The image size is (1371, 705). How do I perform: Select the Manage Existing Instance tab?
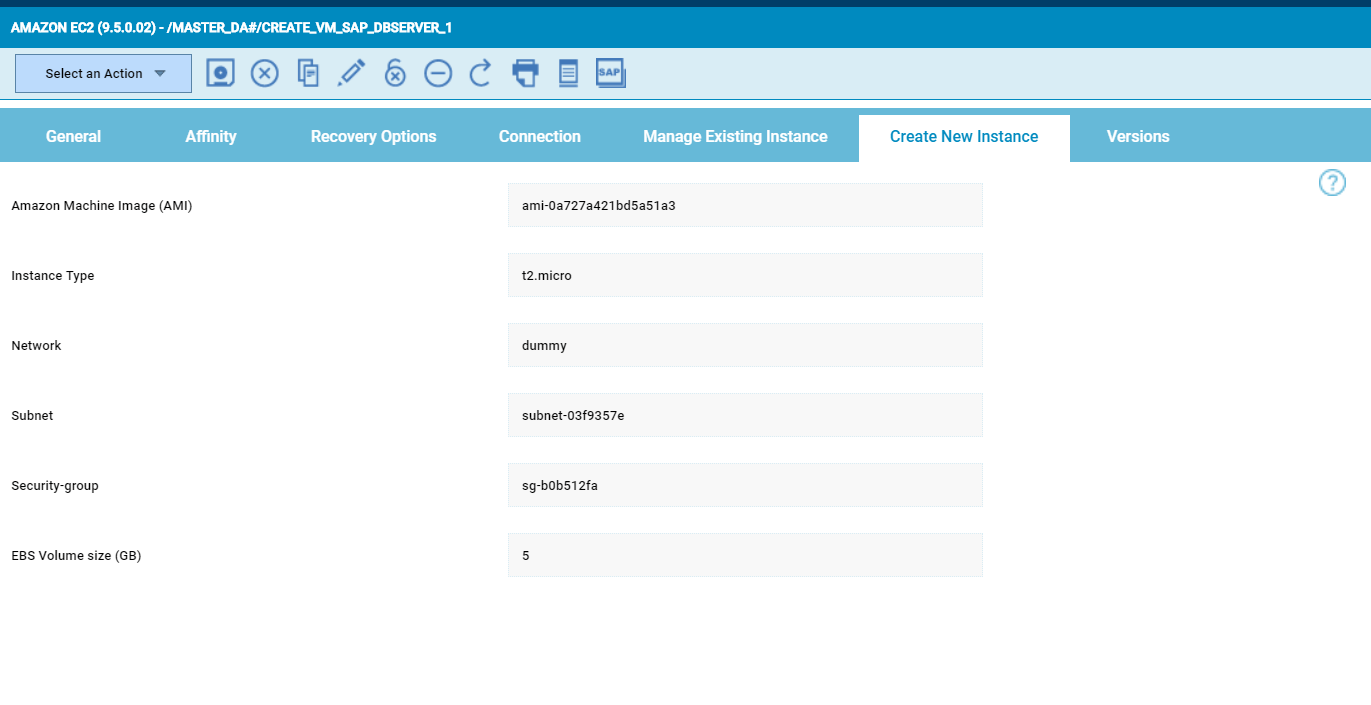point(735,137)
